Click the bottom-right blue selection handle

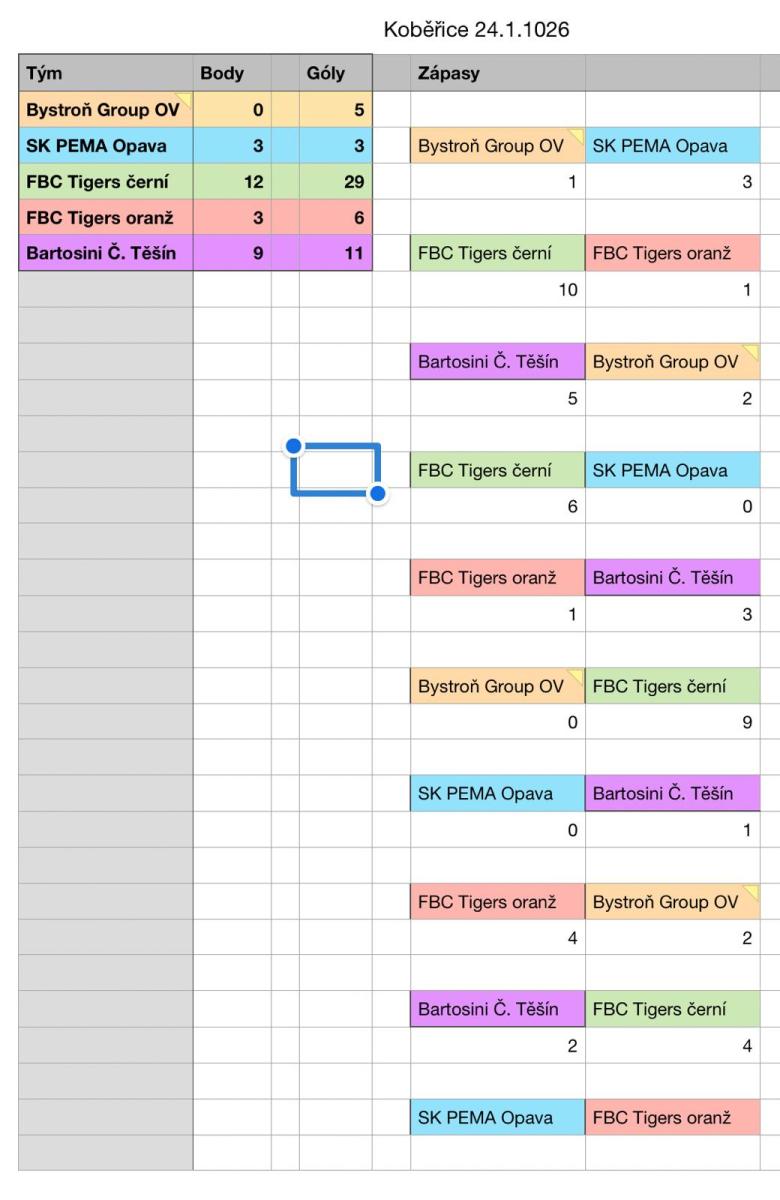click(378, 493)
